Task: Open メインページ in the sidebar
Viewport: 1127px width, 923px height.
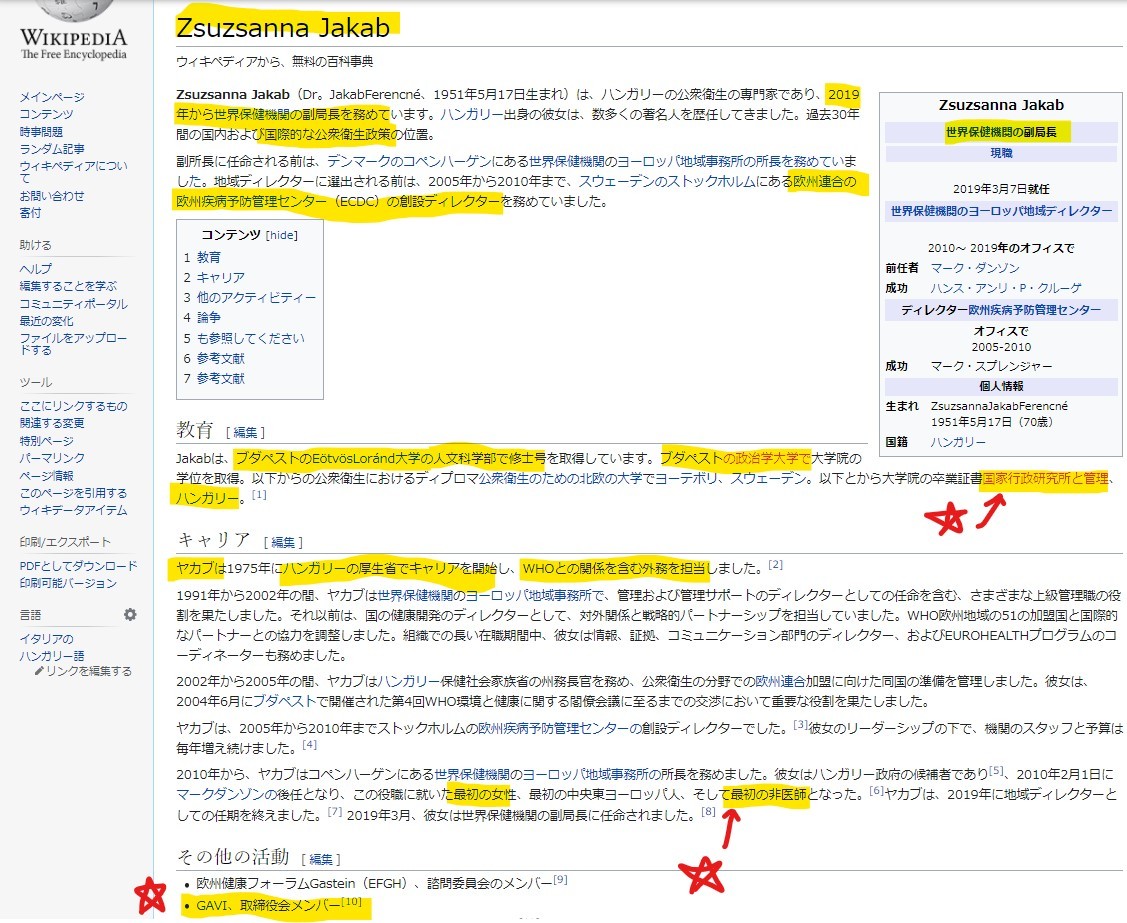Action: (52, 97)
